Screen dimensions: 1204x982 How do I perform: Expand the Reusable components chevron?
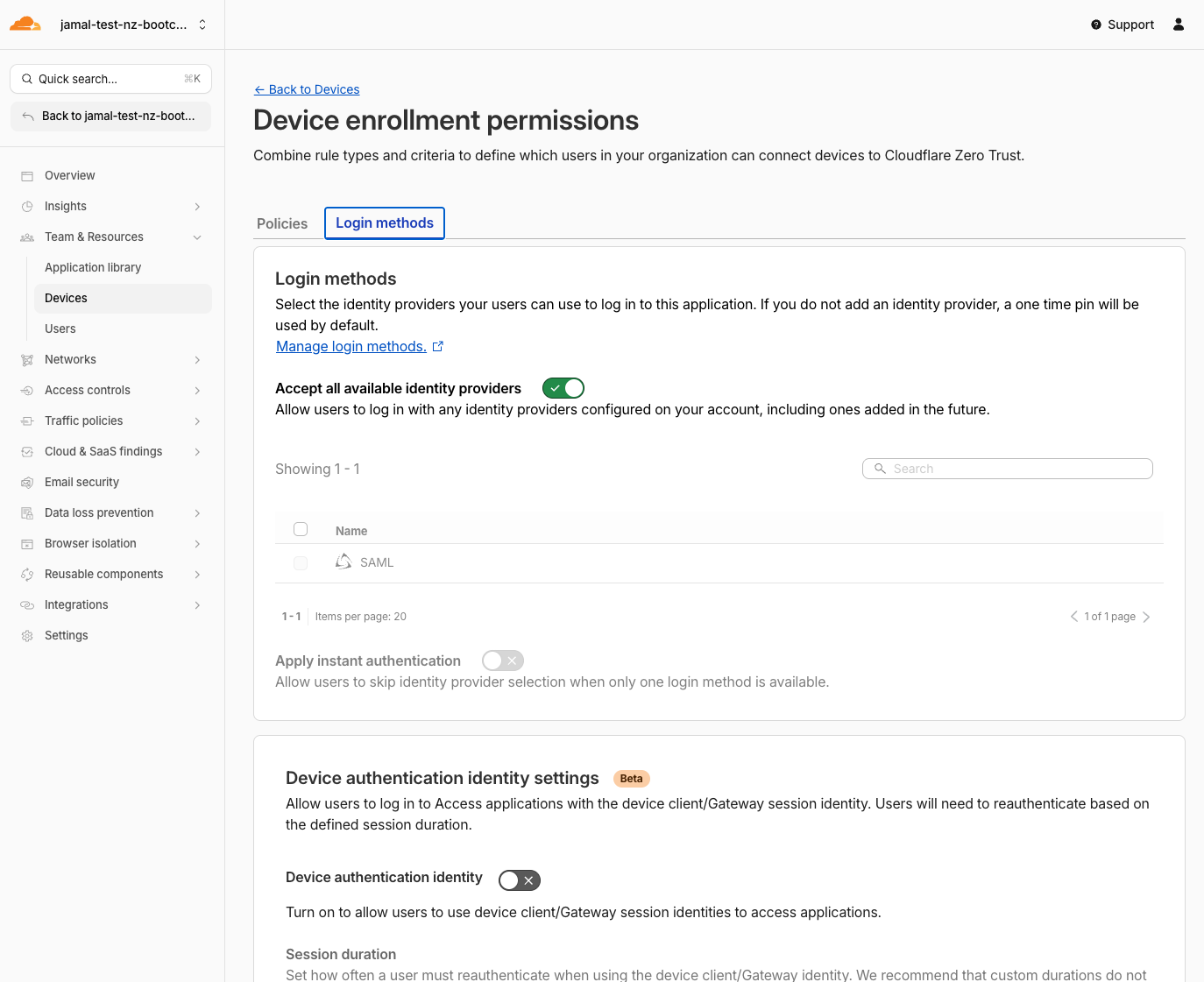coord(197,575)
